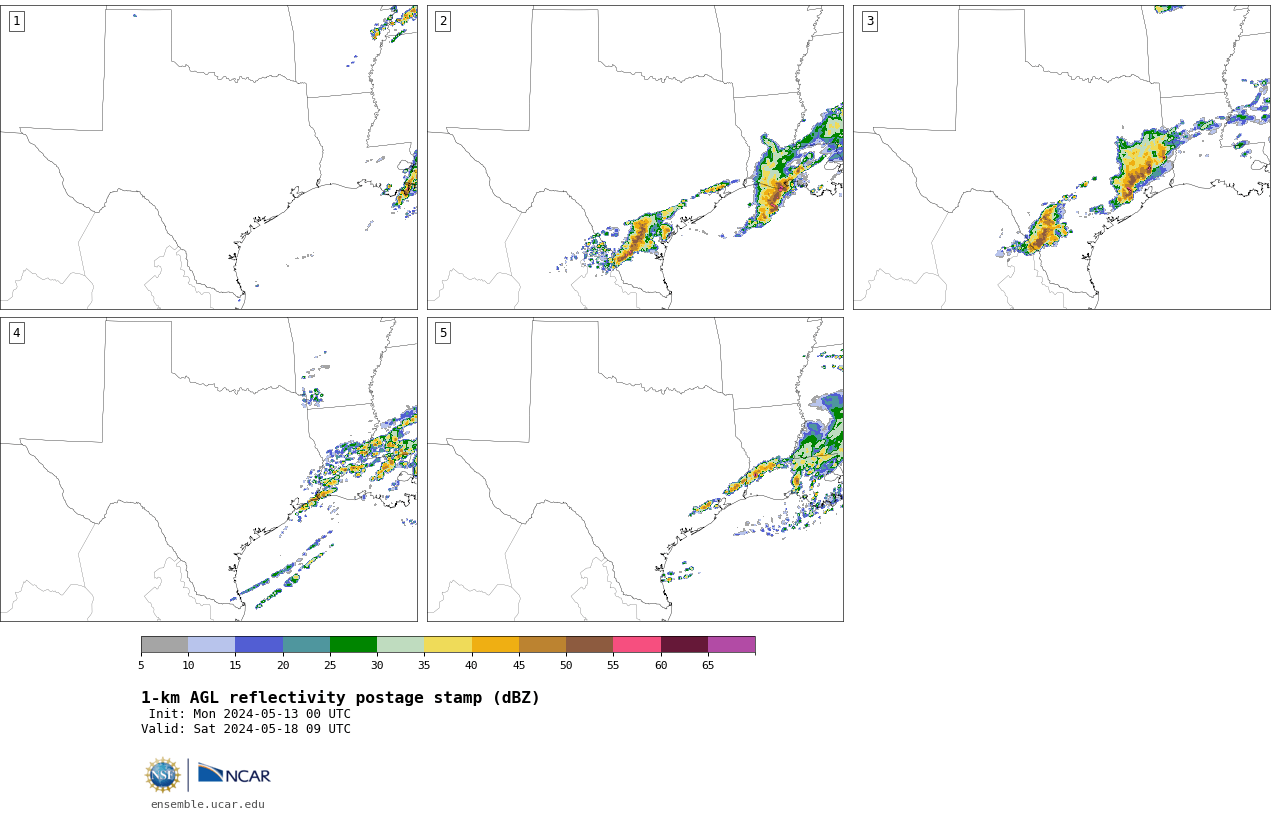Screen dimensions: 1280x815
Task: Open ensemble member 3 reflectivity map
Action: 1061,157
